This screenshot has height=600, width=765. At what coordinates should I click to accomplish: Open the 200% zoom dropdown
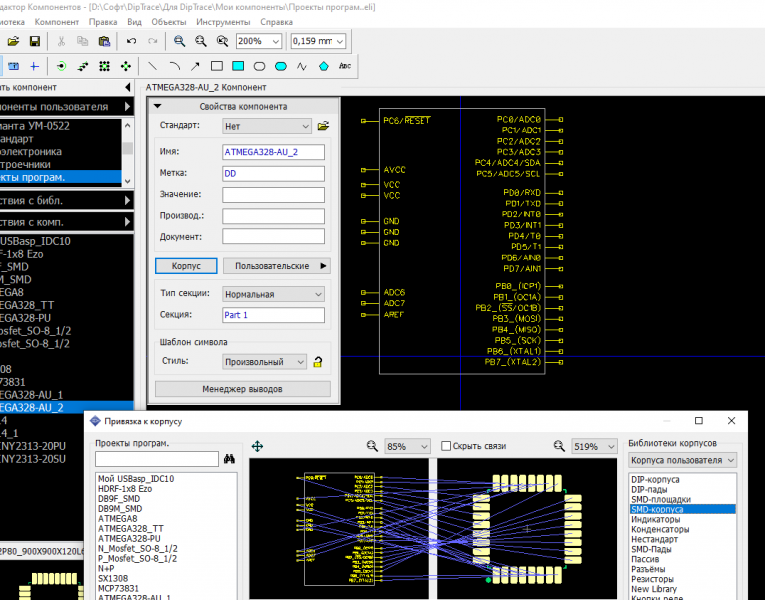pos(276,41)
